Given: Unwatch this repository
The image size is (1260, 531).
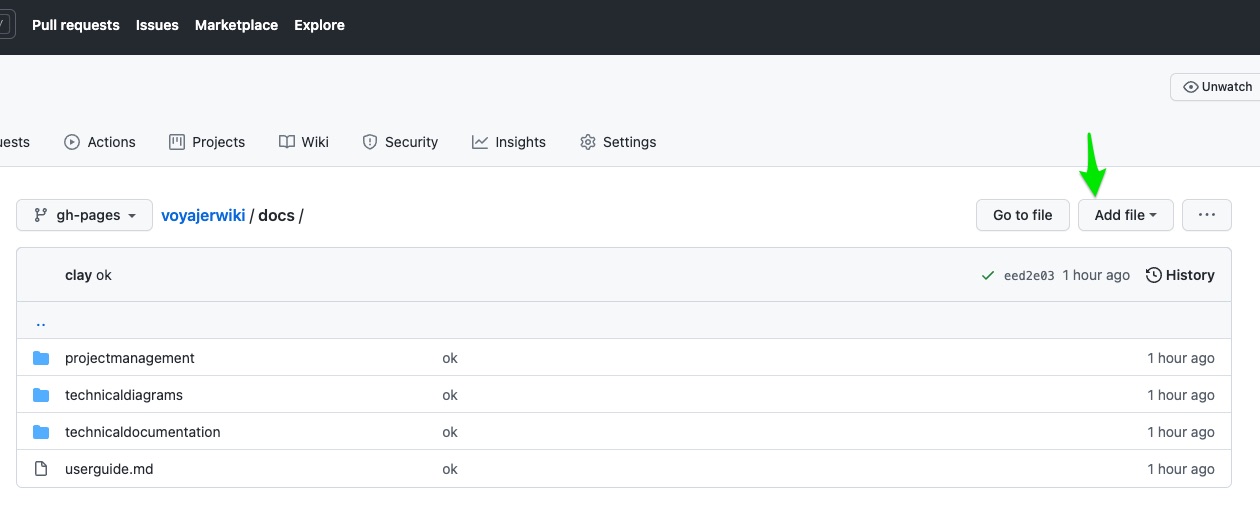Looking at the screenshot, I should (1217, 87).
